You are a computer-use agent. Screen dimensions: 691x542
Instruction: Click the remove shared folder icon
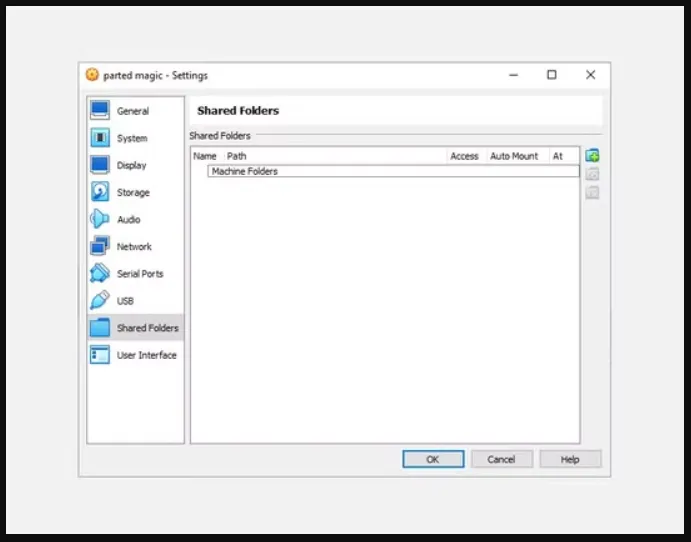click(592, 192)
